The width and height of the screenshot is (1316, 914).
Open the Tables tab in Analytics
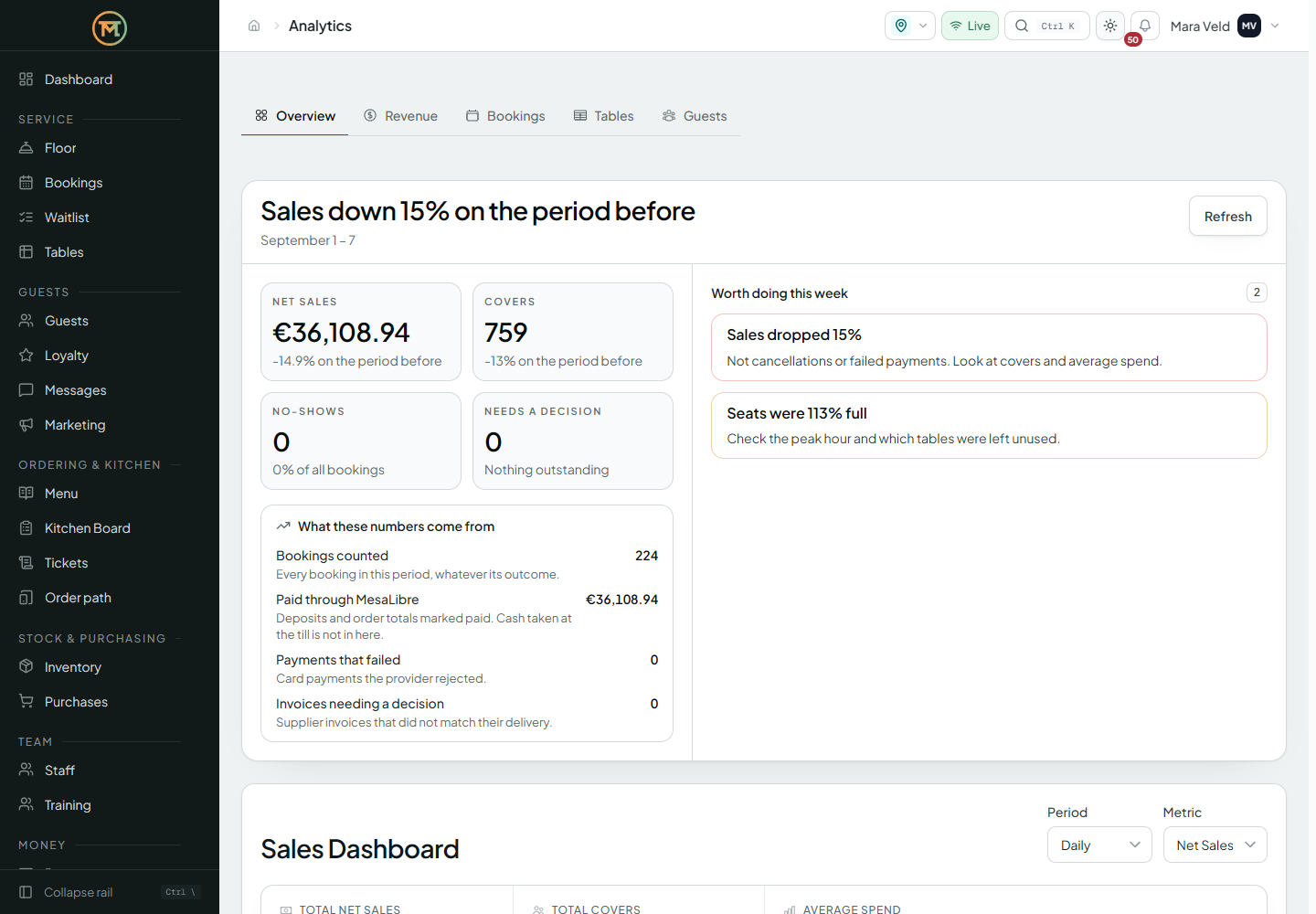(603, 116)
